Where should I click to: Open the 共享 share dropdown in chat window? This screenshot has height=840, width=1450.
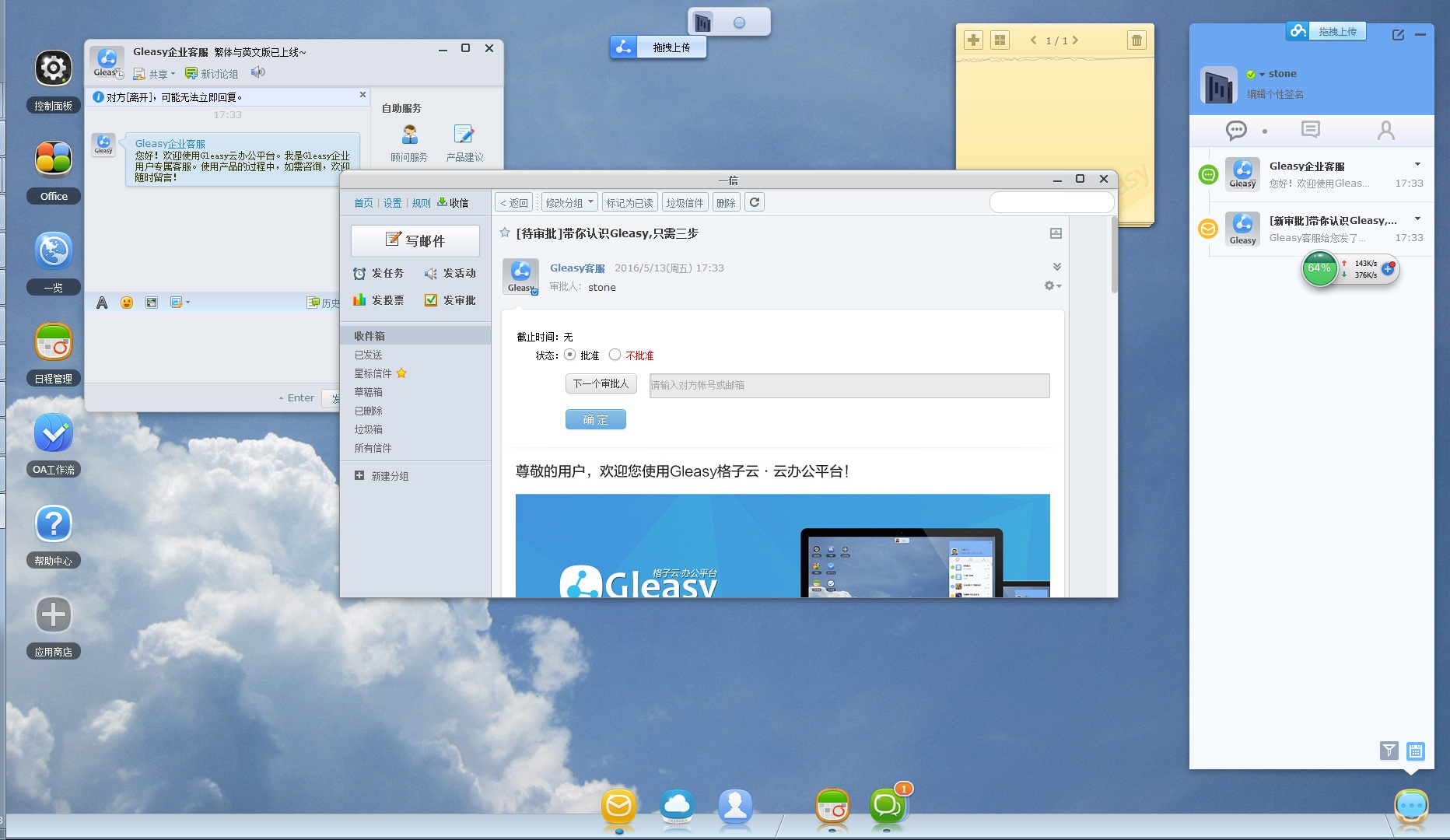(154, 74)
